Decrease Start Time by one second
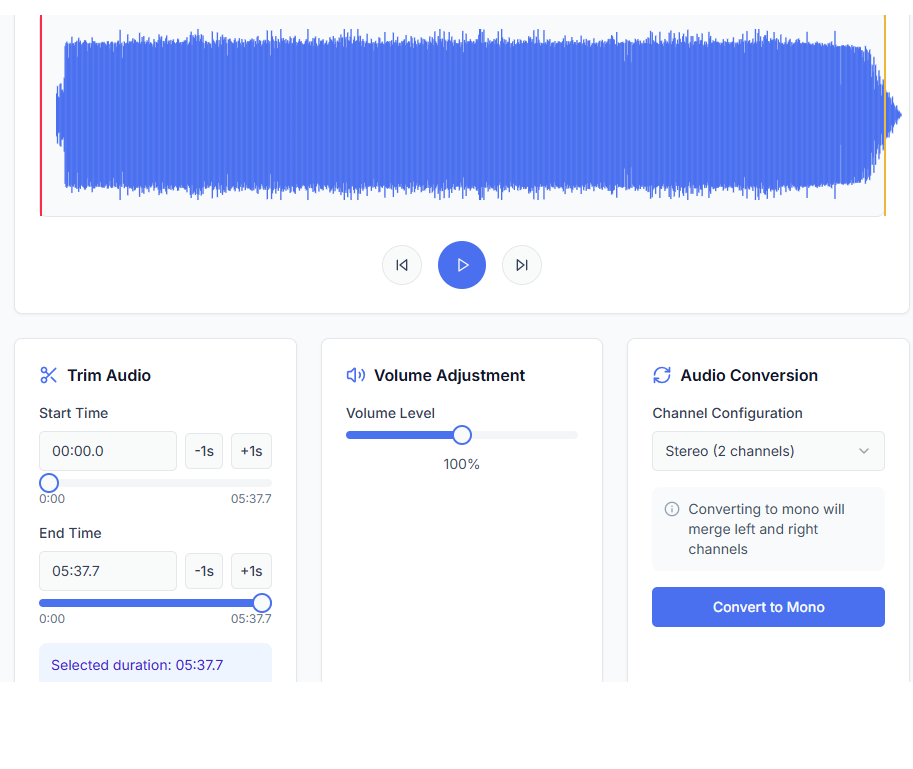This screenshot has width=913, height=769. point(204,451)
